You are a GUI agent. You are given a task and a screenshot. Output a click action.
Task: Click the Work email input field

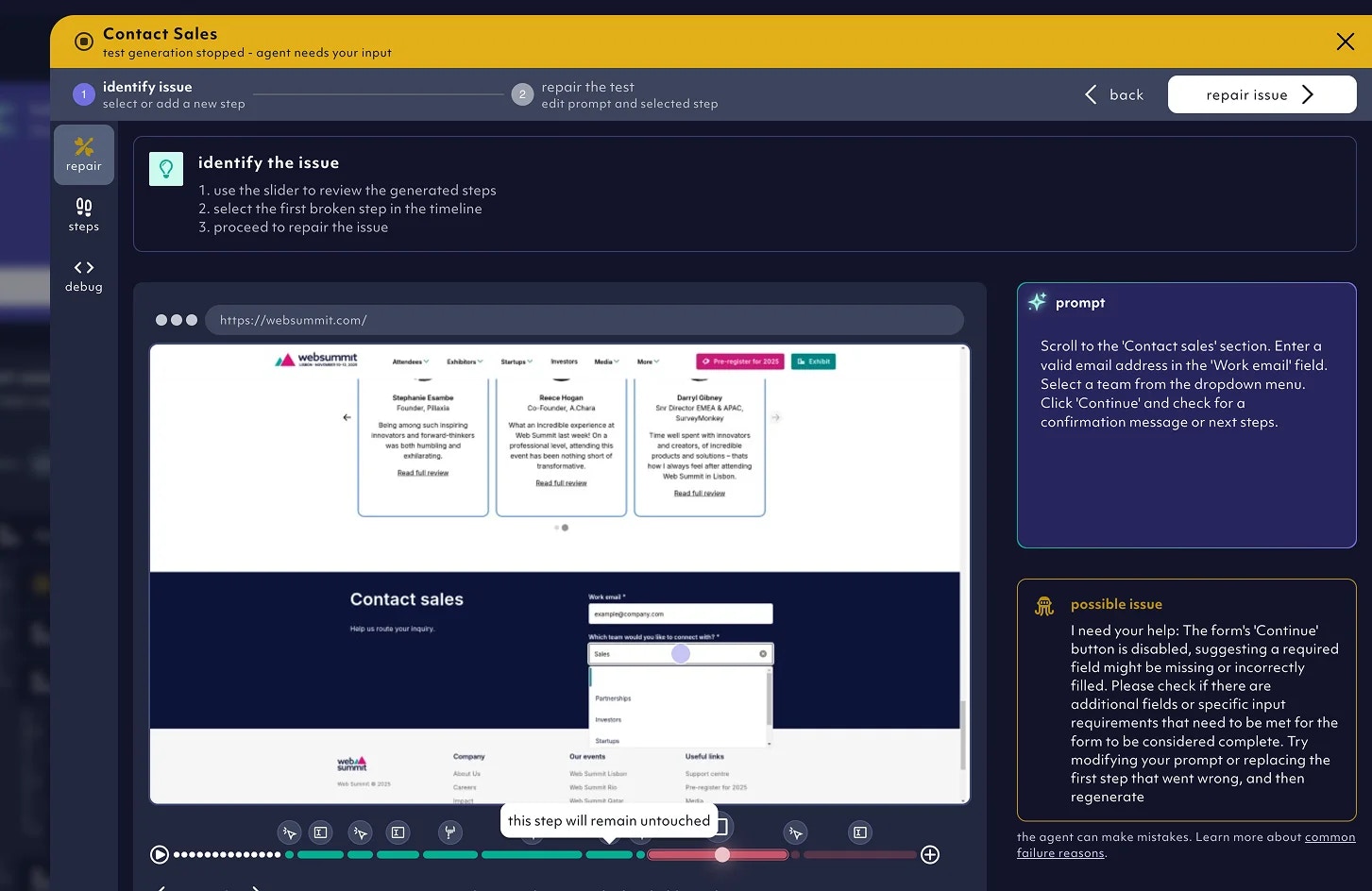pyautogui.click(x=681, y=614)
